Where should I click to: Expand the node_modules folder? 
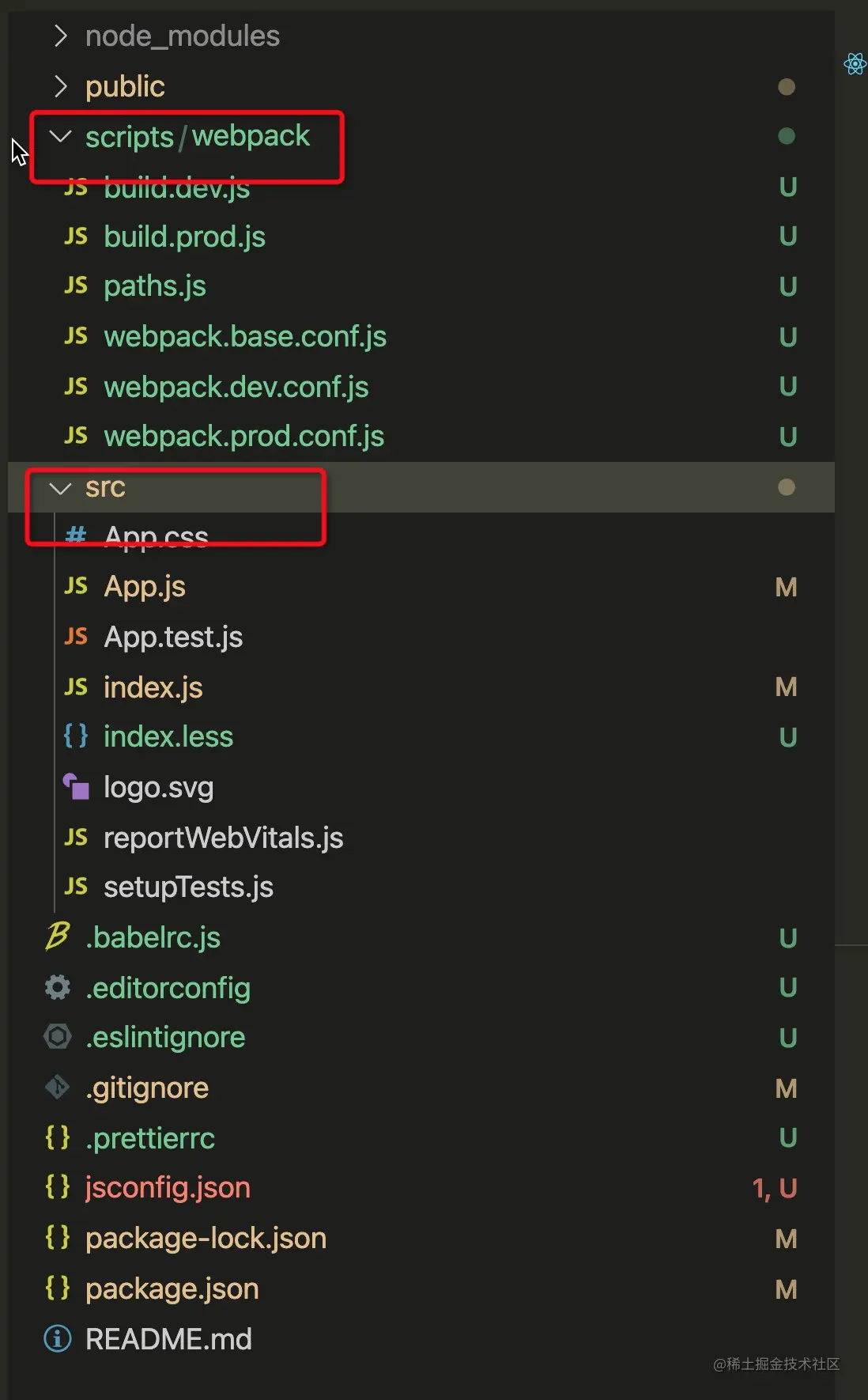[x=61, y=36]
